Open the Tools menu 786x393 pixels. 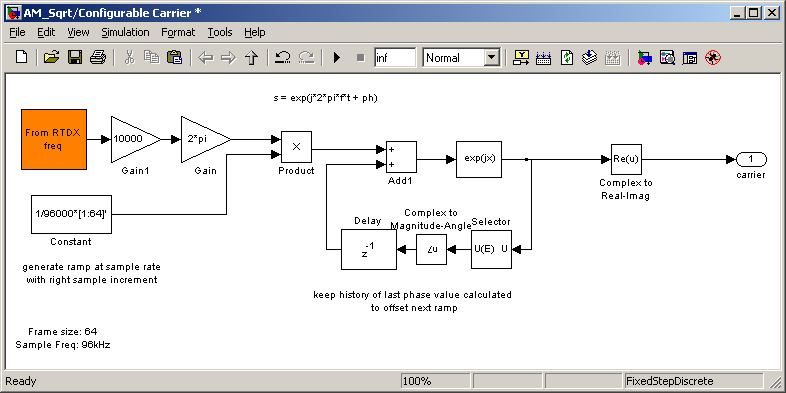pos(220,32)
